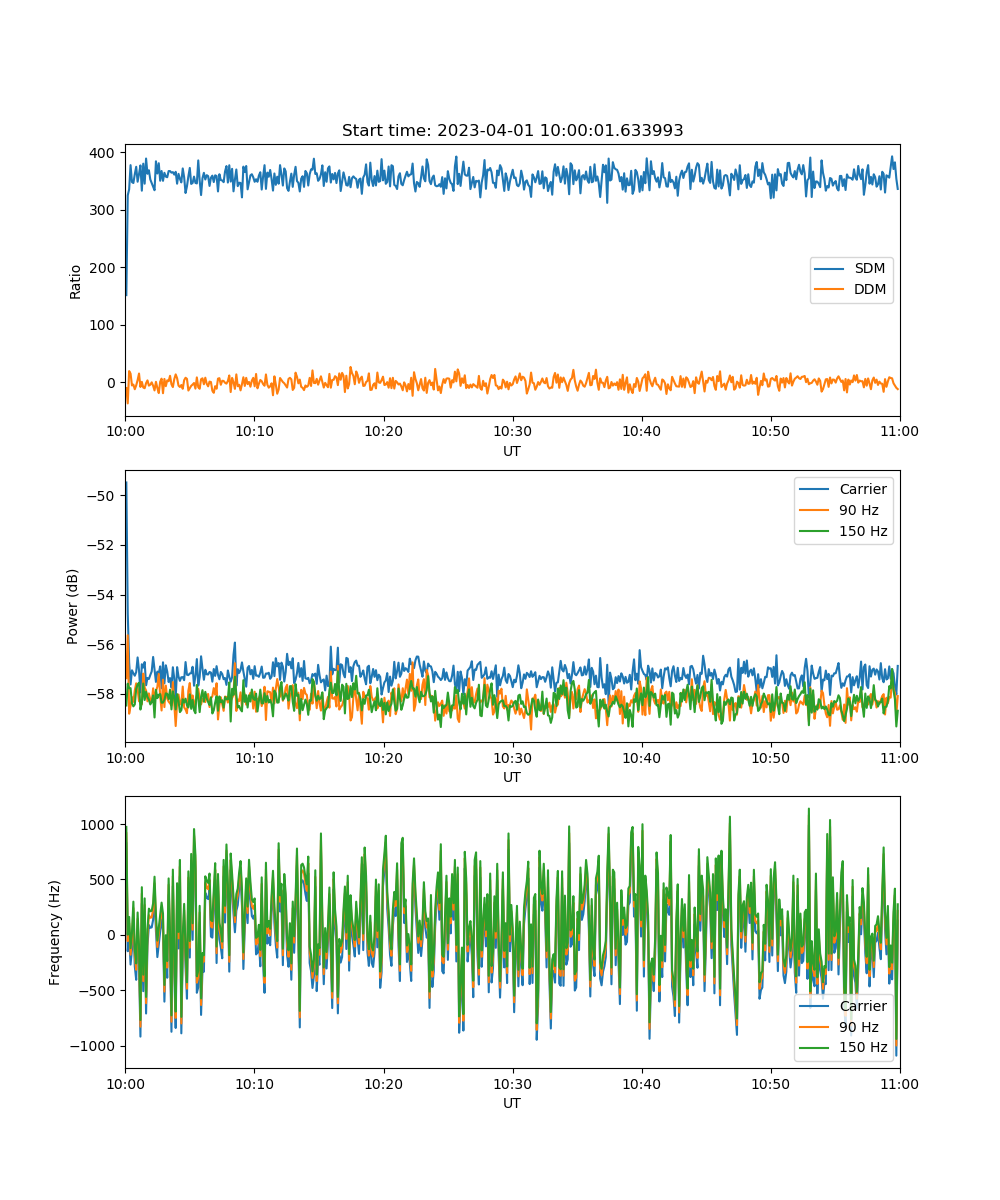This screenshot has width=1000, height=1200.
Task: Select the DDM legend label in top plot
Action: click(871, 290)
